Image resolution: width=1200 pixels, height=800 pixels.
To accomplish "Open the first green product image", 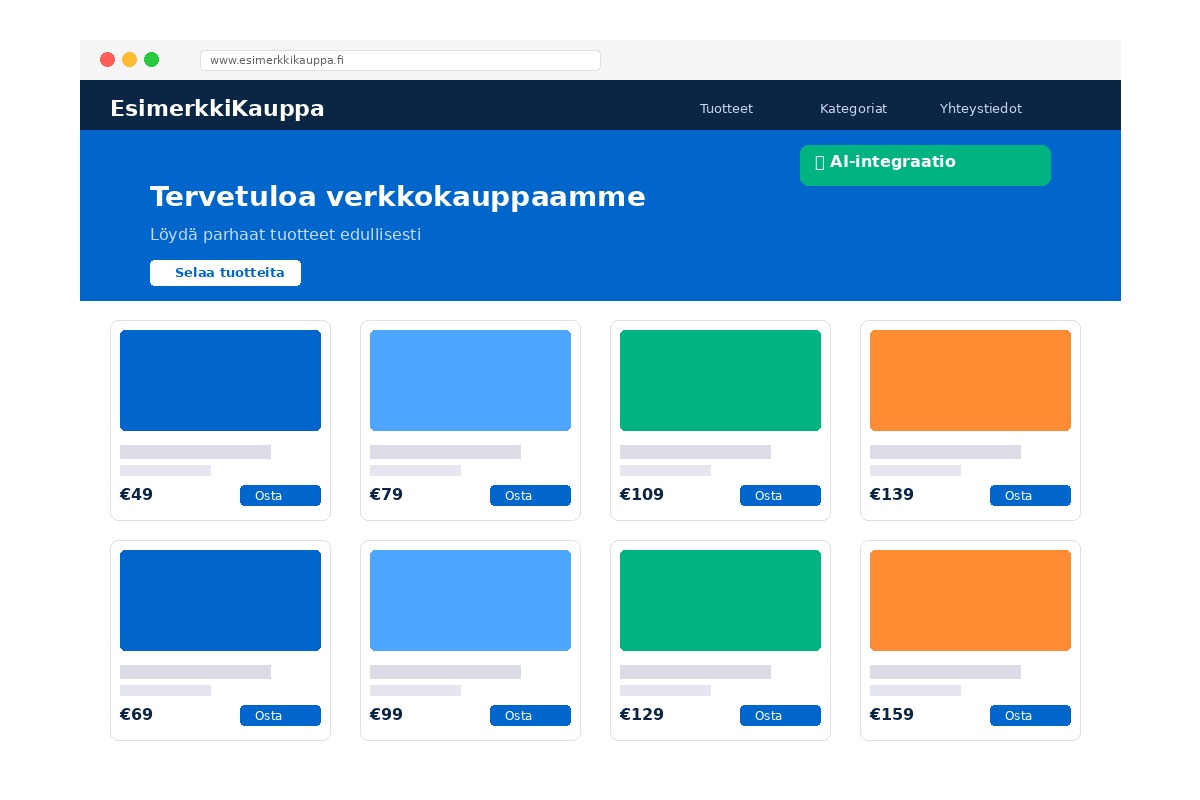I will [x=720, y=380].
